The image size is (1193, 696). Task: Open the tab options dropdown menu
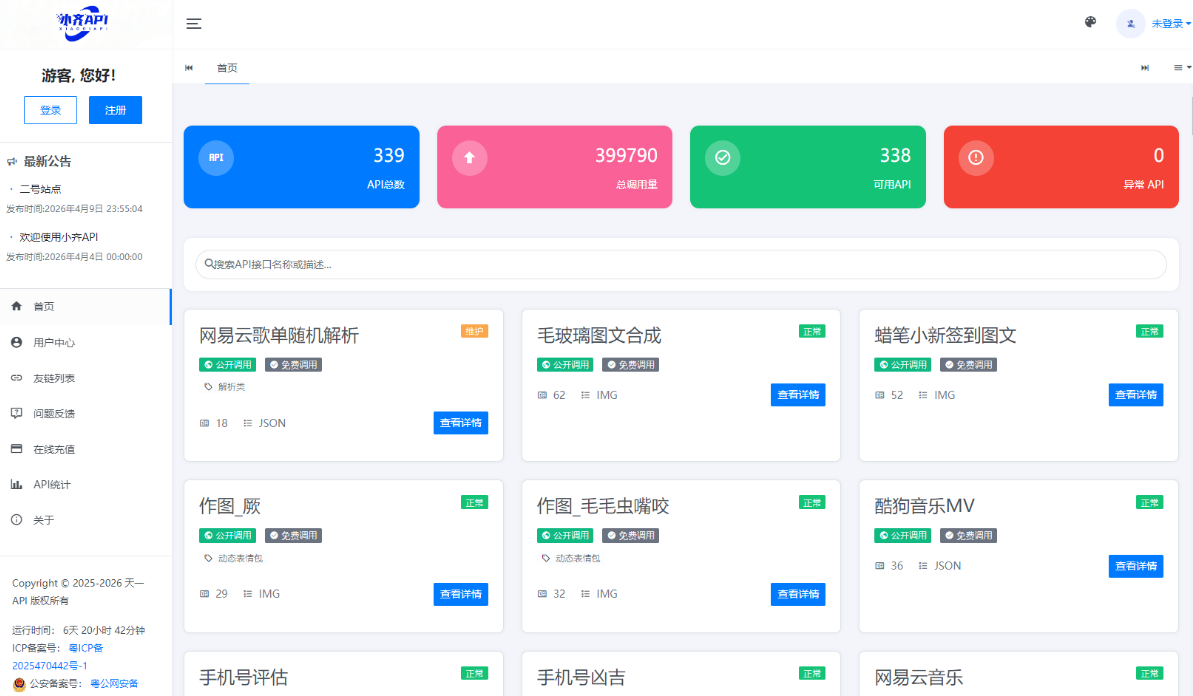(1182, 68)
